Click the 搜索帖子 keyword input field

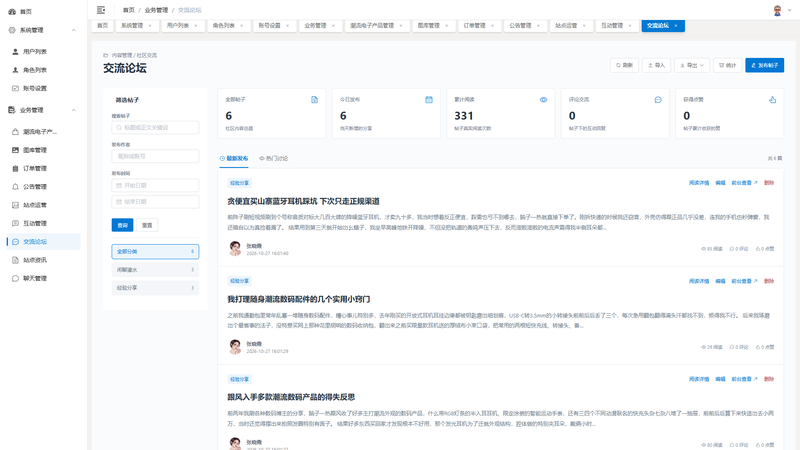[155, 128]
